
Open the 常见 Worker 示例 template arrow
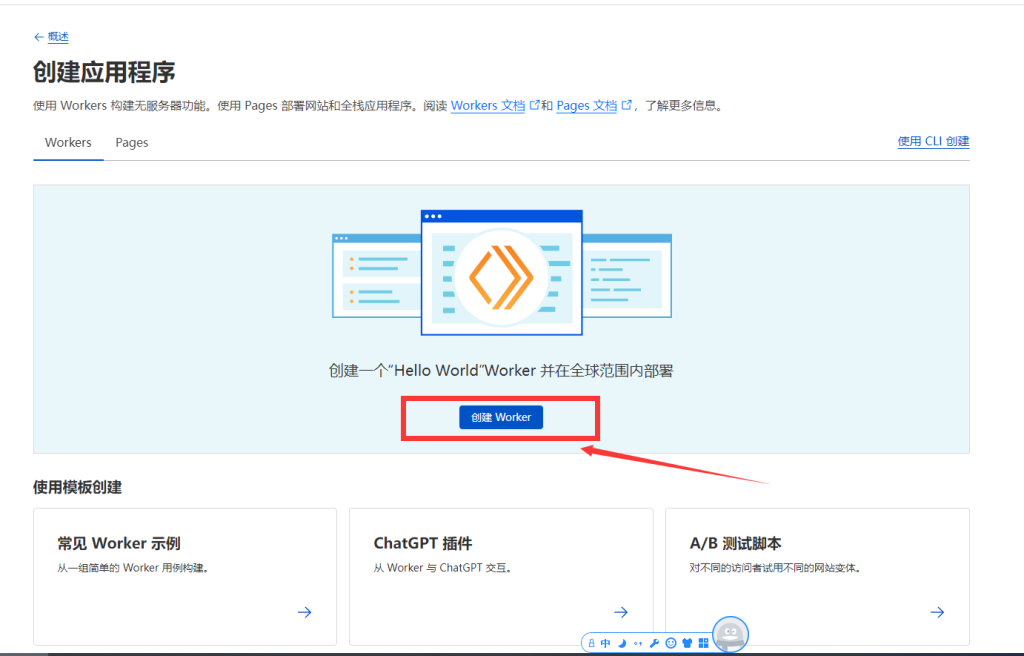(x=304, y=612)
